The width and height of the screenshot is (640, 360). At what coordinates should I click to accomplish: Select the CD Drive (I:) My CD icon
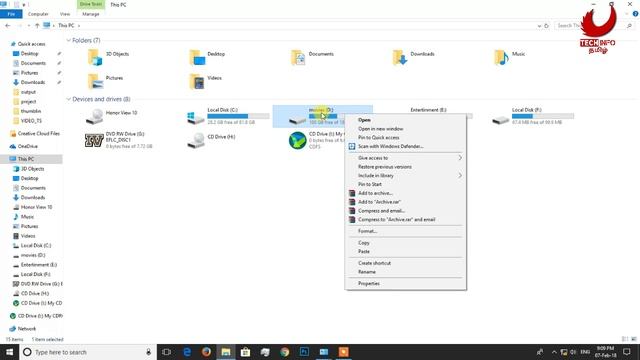tap(298, 140)
